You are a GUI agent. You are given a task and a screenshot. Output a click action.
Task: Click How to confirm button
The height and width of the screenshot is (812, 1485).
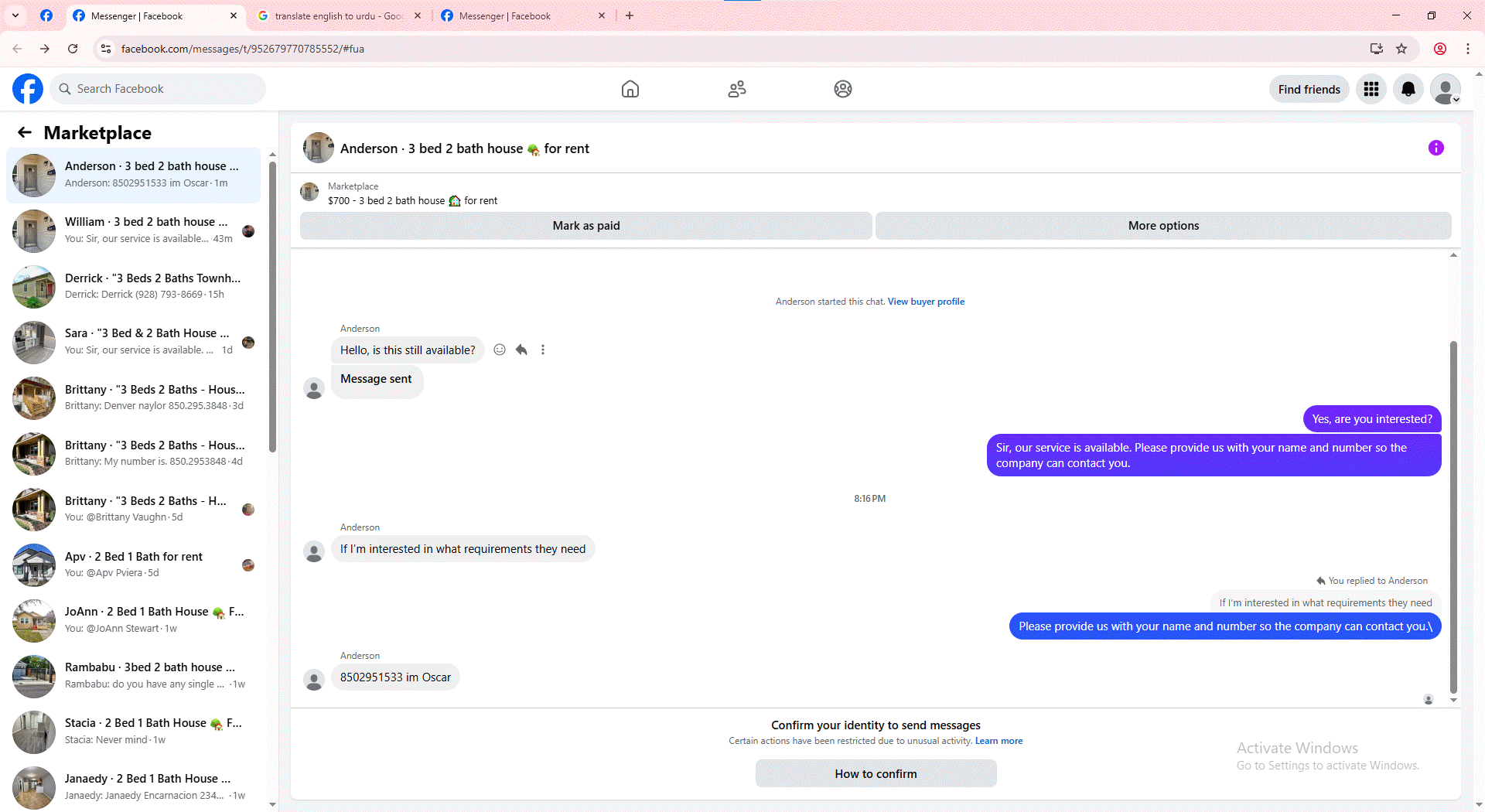click(x=876, y=773)
